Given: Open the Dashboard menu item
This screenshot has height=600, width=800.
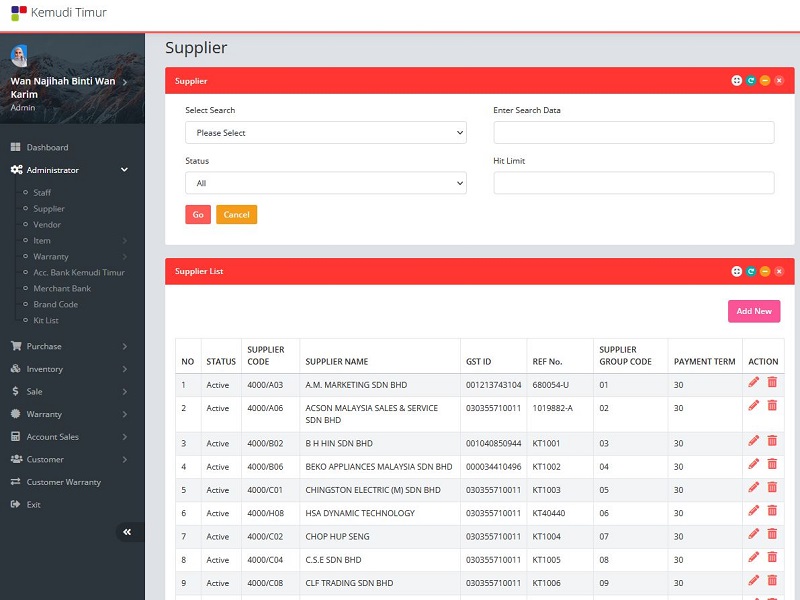Looking at the screenshot, I should pyautogui.click(x=47, y=147).
